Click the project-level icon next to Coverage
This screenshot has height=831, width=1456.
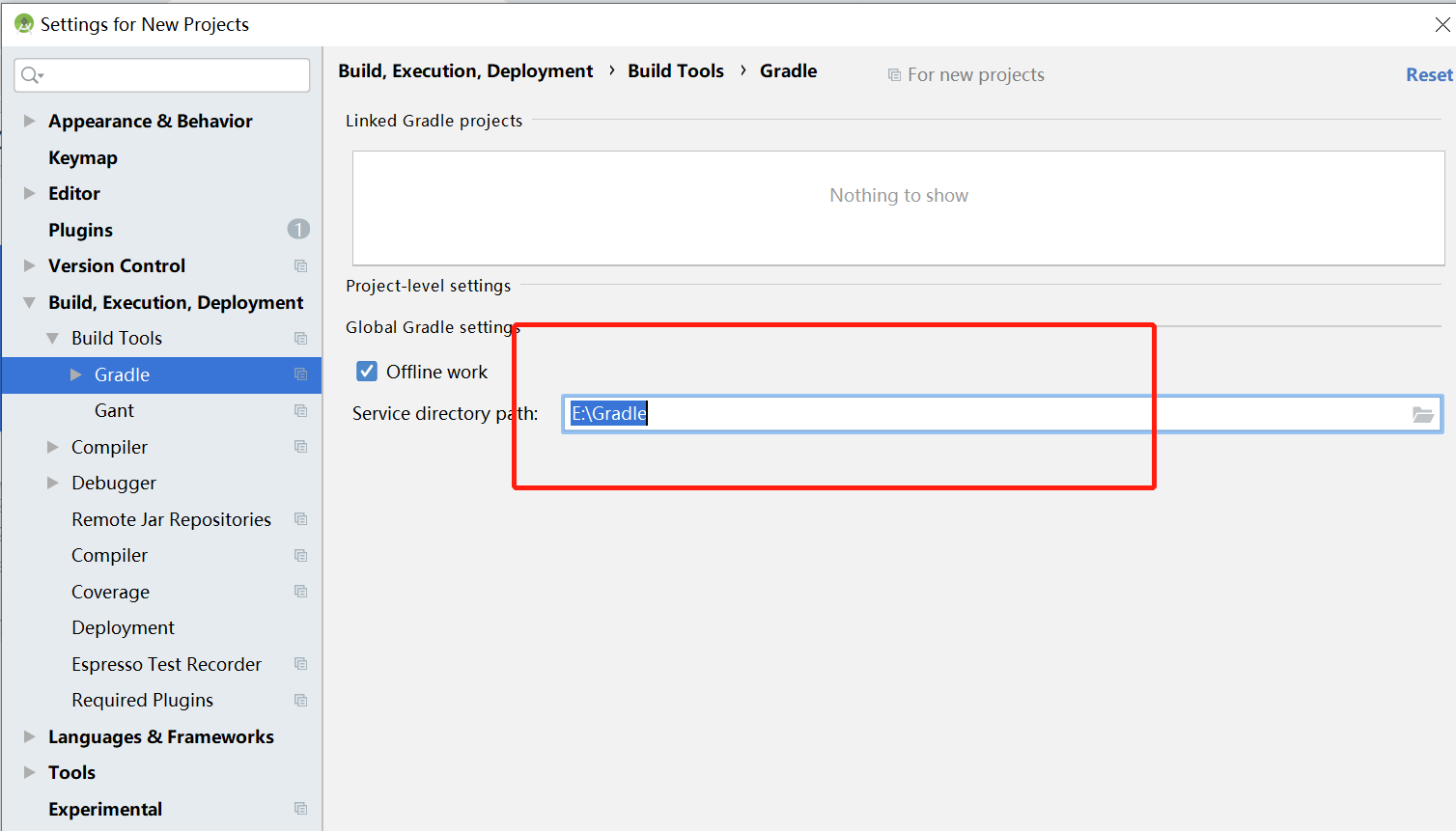[x=300, y=591]
